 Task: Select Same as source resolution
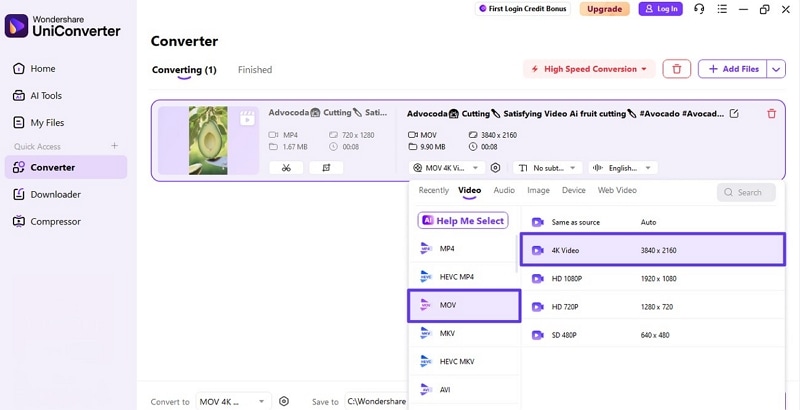(653, 222)
